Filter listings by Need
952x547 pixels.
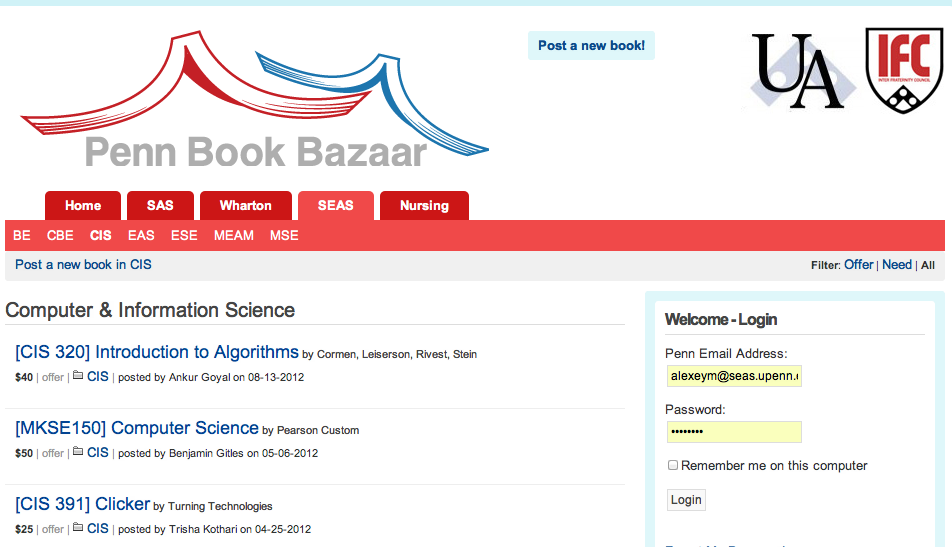(897, 265)
